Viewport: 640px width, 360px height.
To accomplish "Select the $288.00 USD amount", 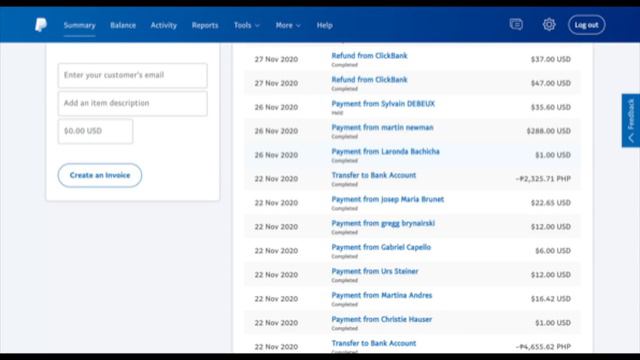I will coord(549,131).
